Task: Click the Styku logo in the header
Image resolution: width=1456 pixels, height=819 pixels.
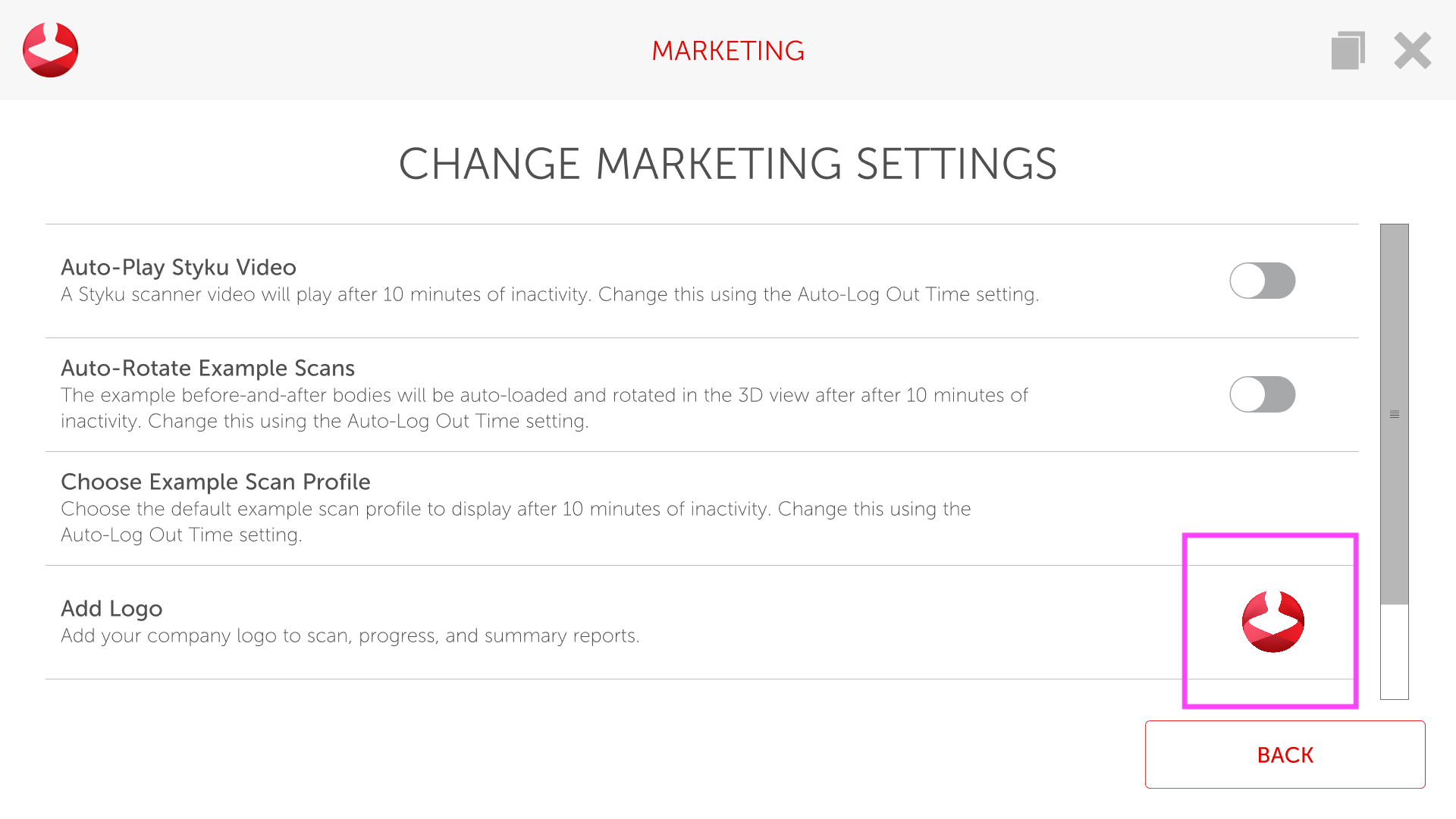Action: [x=50, y=50]
